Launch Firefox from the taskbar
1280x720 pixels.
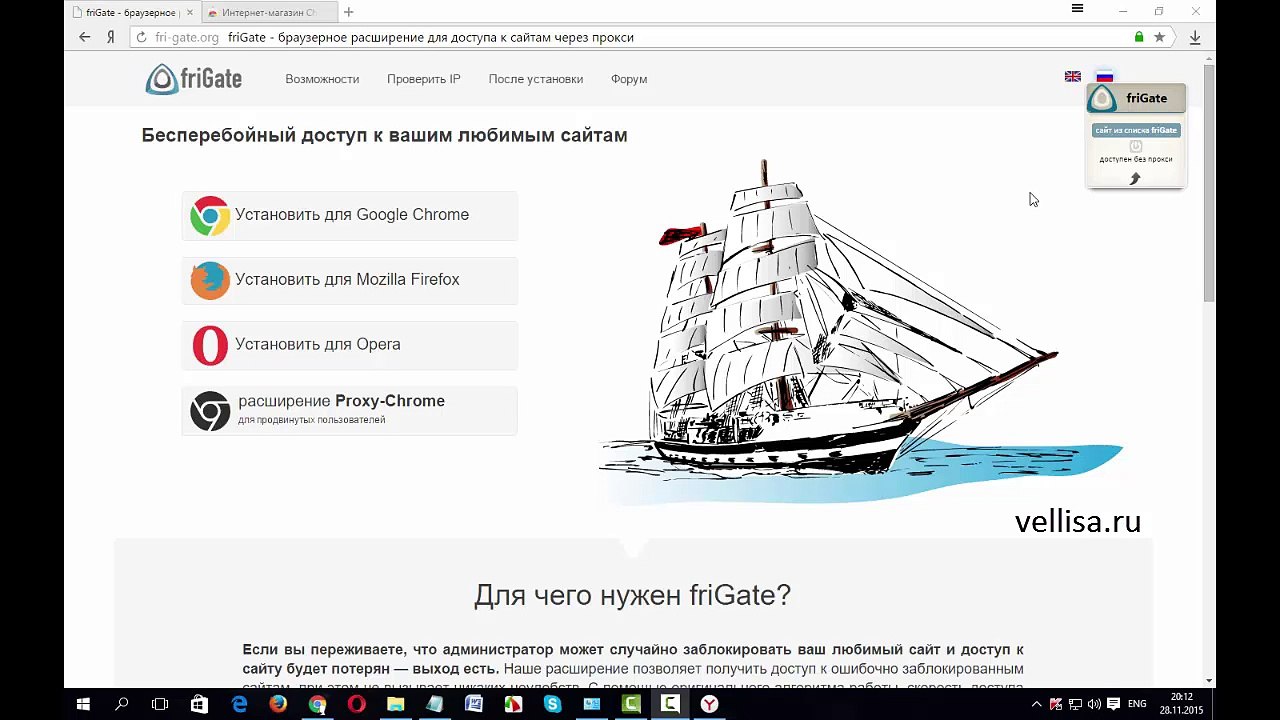pos(278,704)
